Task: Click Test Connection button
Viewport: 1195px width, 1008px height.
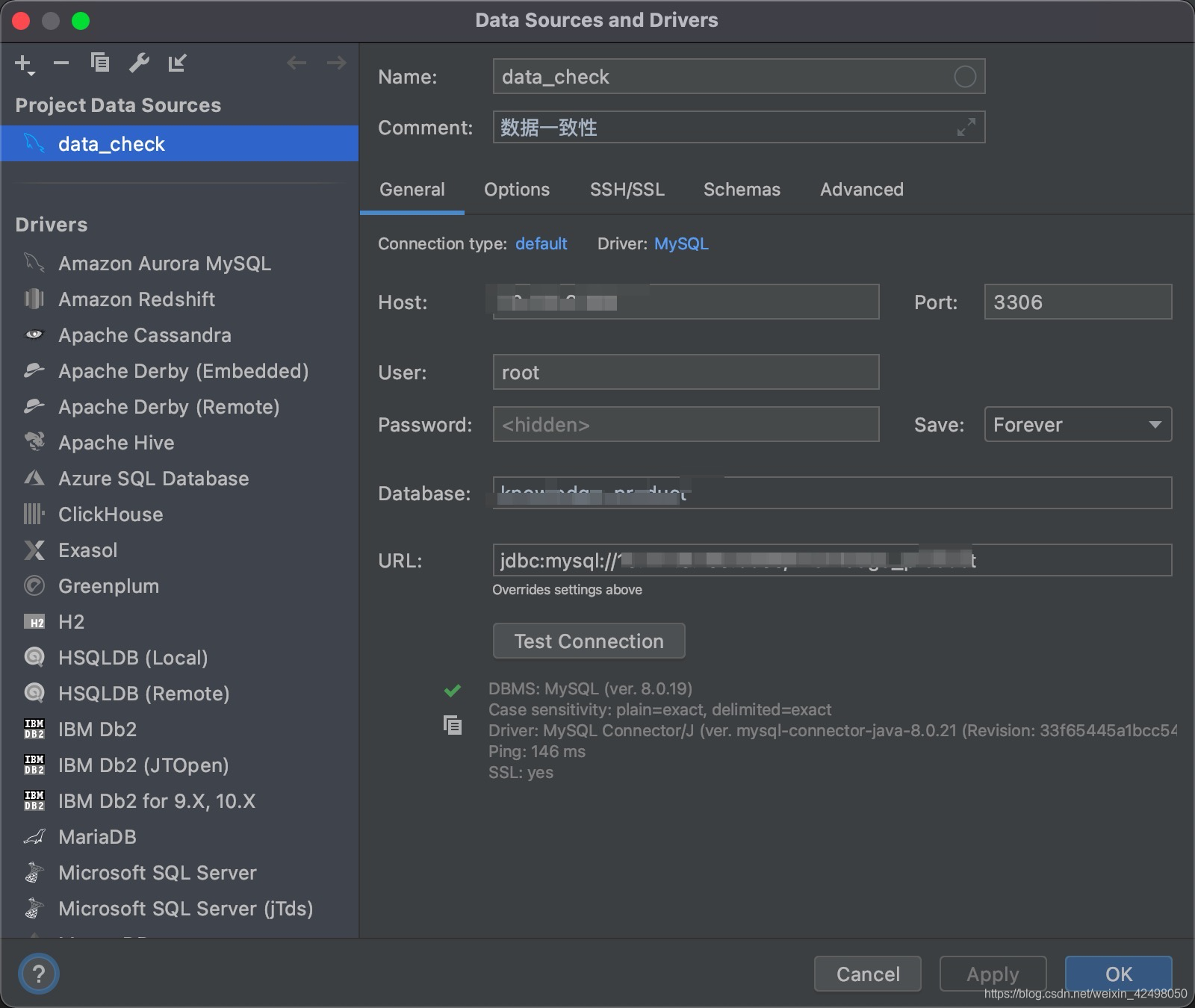Action: (589, 641)
